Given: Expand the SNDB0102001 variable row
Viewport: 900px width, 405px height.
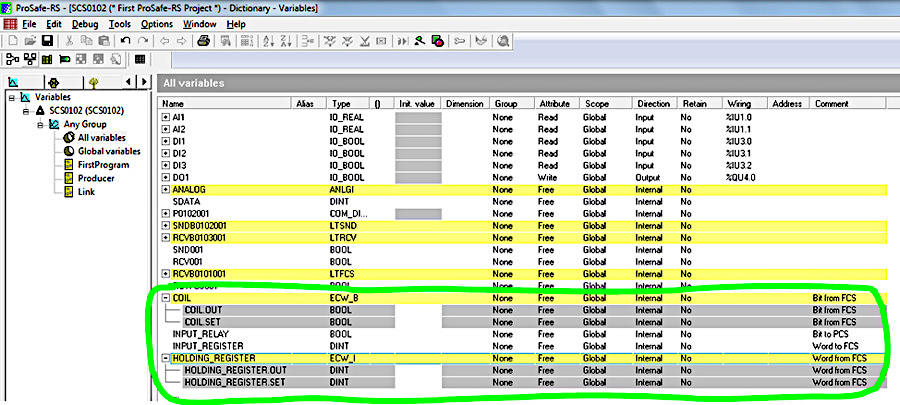Looking at the screenshot, I should pyautogui.click(x=165, y=225).
